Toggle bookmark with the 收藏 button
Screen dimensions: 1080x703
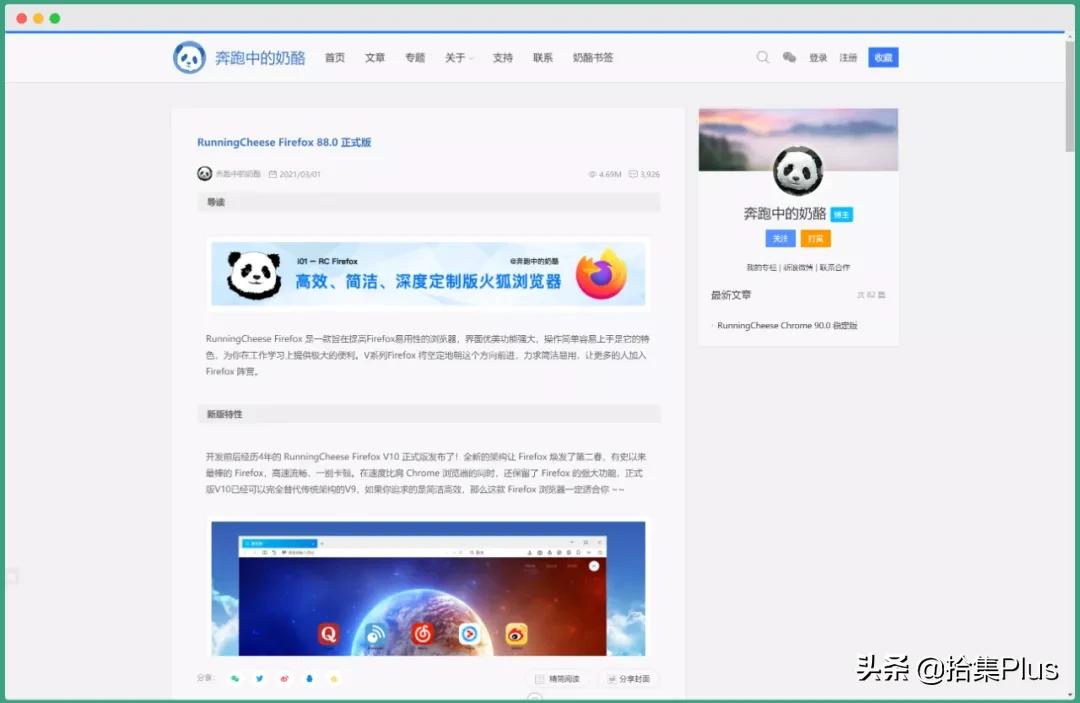click(883, 57)
